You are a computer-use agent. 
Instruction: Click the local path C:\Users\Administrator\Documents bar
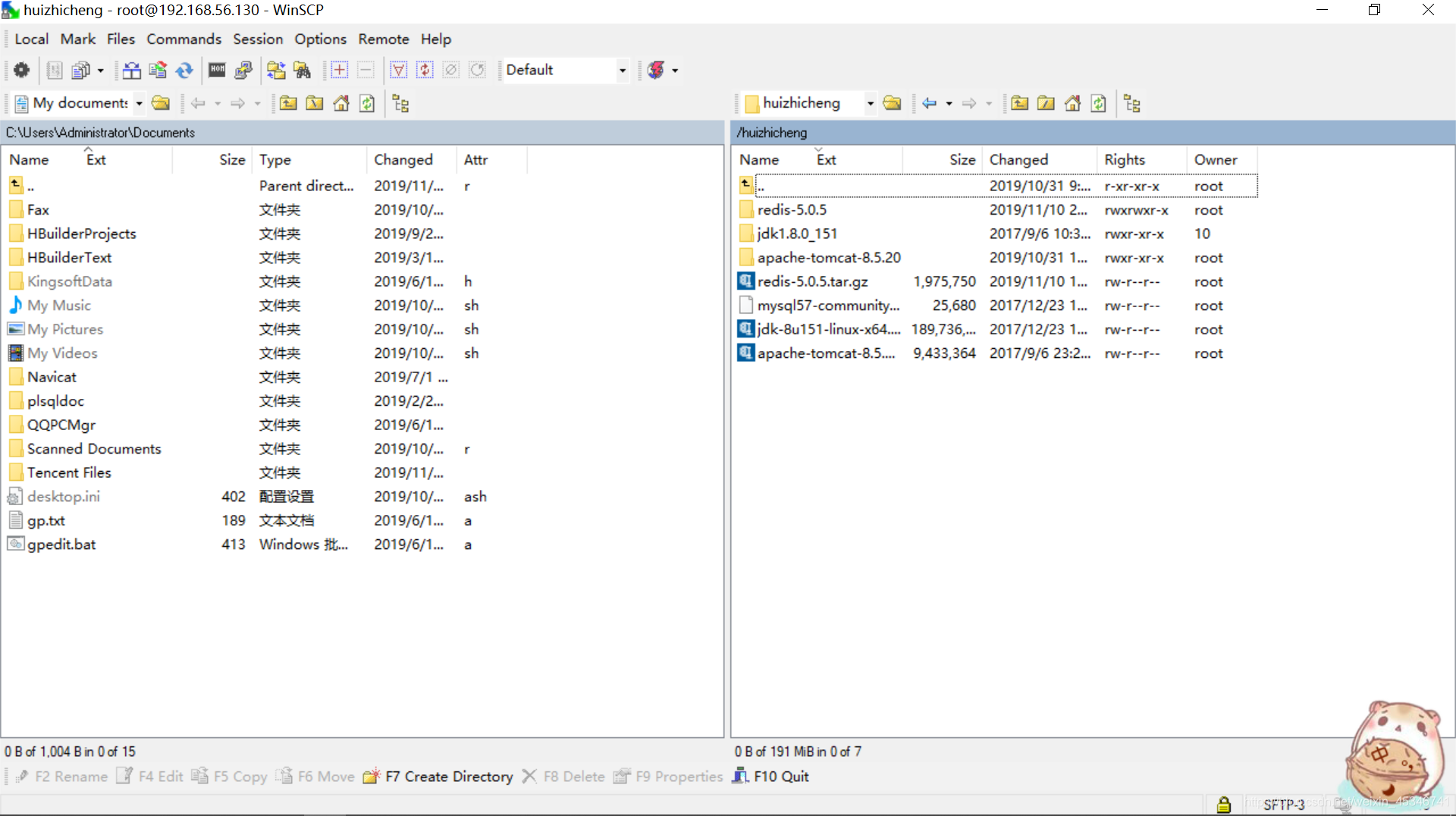(x=362, y=133)
